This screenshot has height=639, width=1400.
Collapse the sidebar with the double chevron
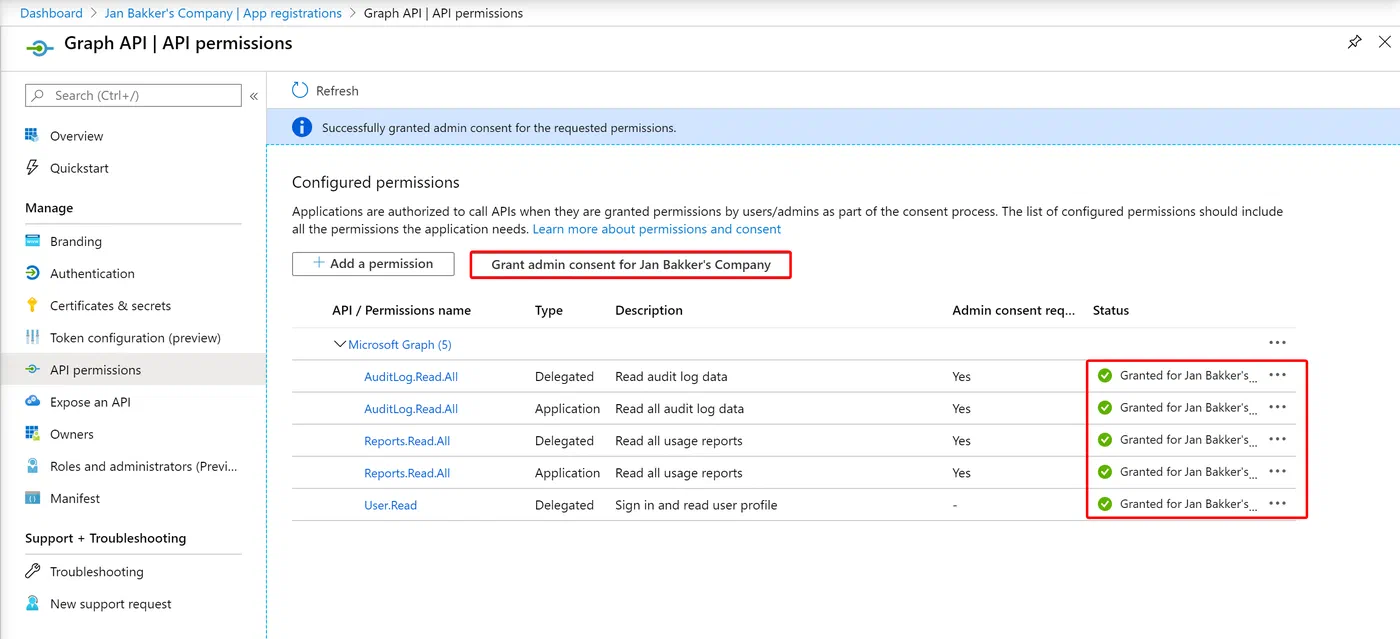click(254, 96)
